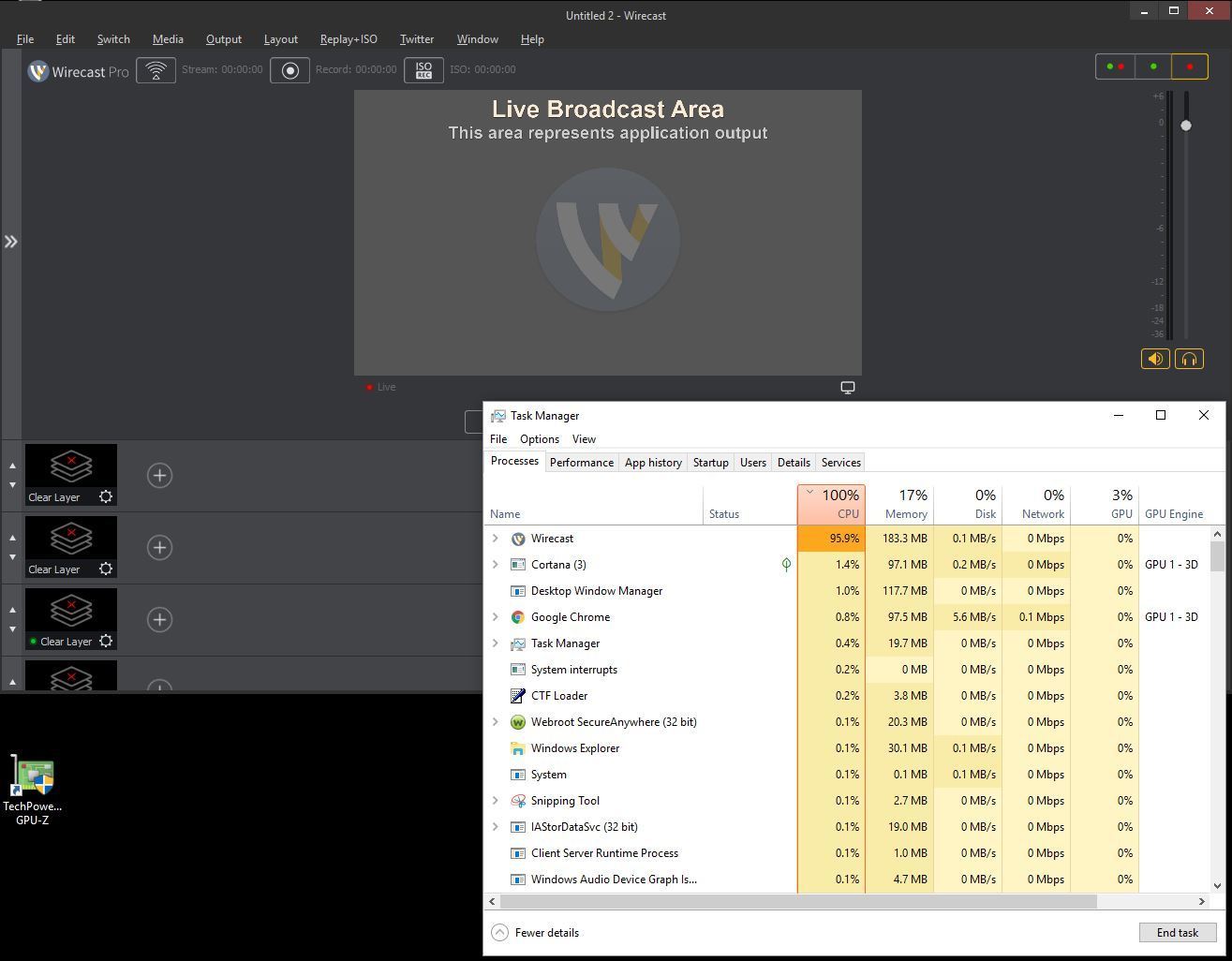The height and width of the screenshot is (961, 1232).
Task: Click the ISO REC button
Action: point(423,70)
